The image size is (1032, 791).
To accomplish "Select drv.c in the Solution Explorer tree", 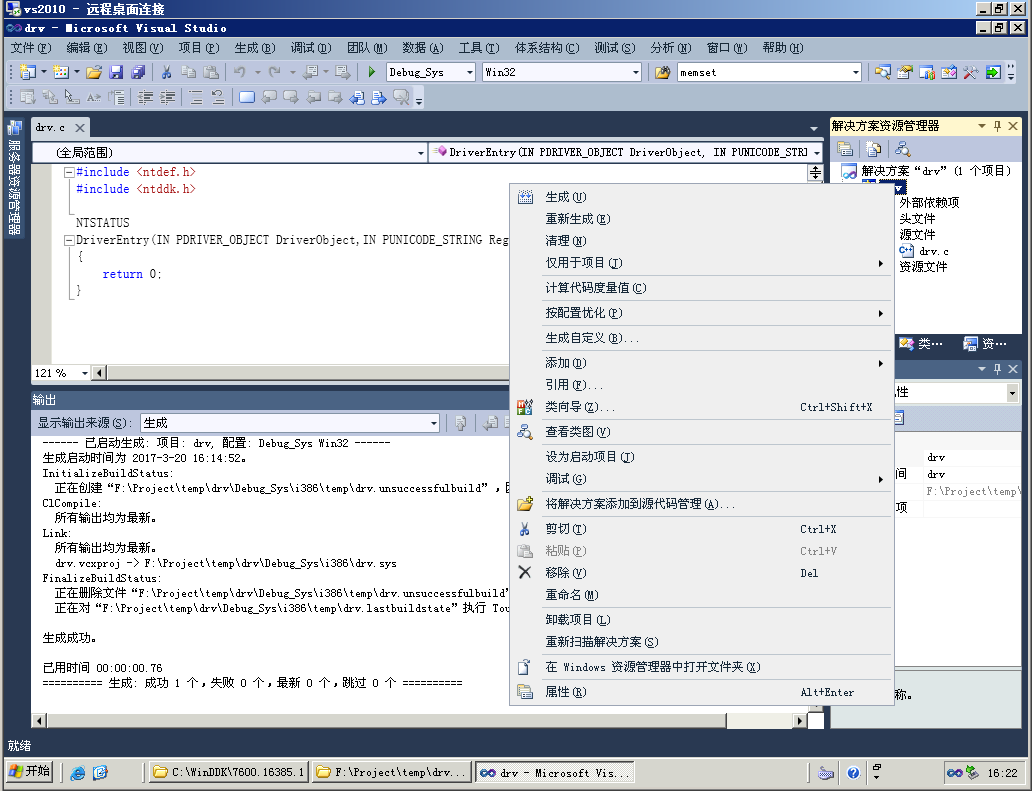I will coord(923,251).
